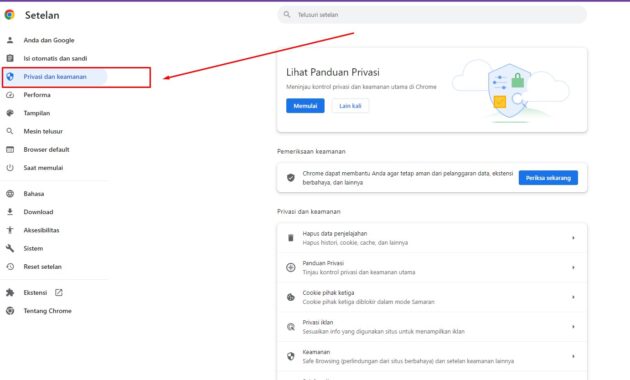Click the ad privacy icon for Privasi iklan
Viewport: 630px width, 380px height.
(290, 327)
